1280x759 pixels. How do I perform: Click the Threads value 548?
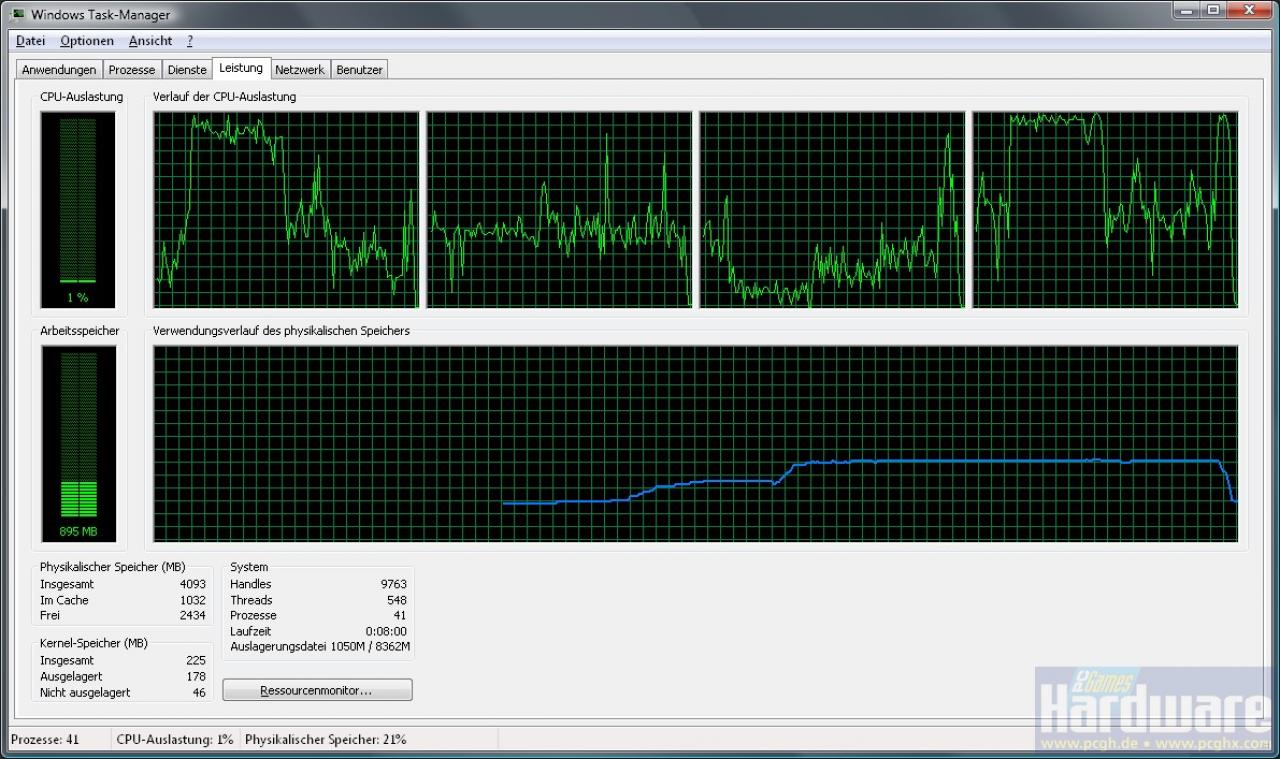pyautogui.click(x=397, y=600)
